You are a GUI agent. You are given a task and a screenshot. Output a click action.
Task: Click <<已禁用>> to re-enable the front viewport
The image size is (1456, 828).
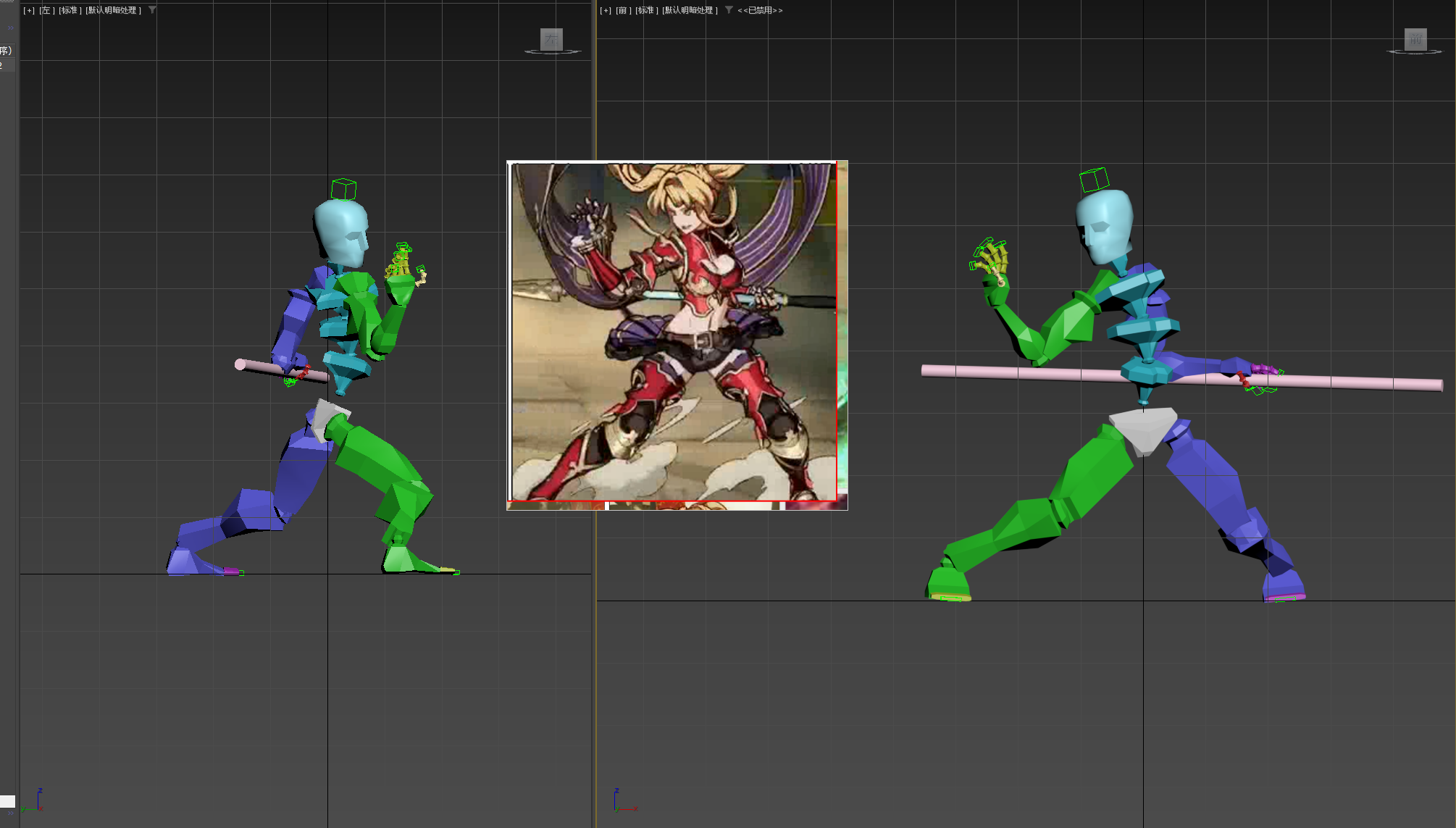pos(759,11)
